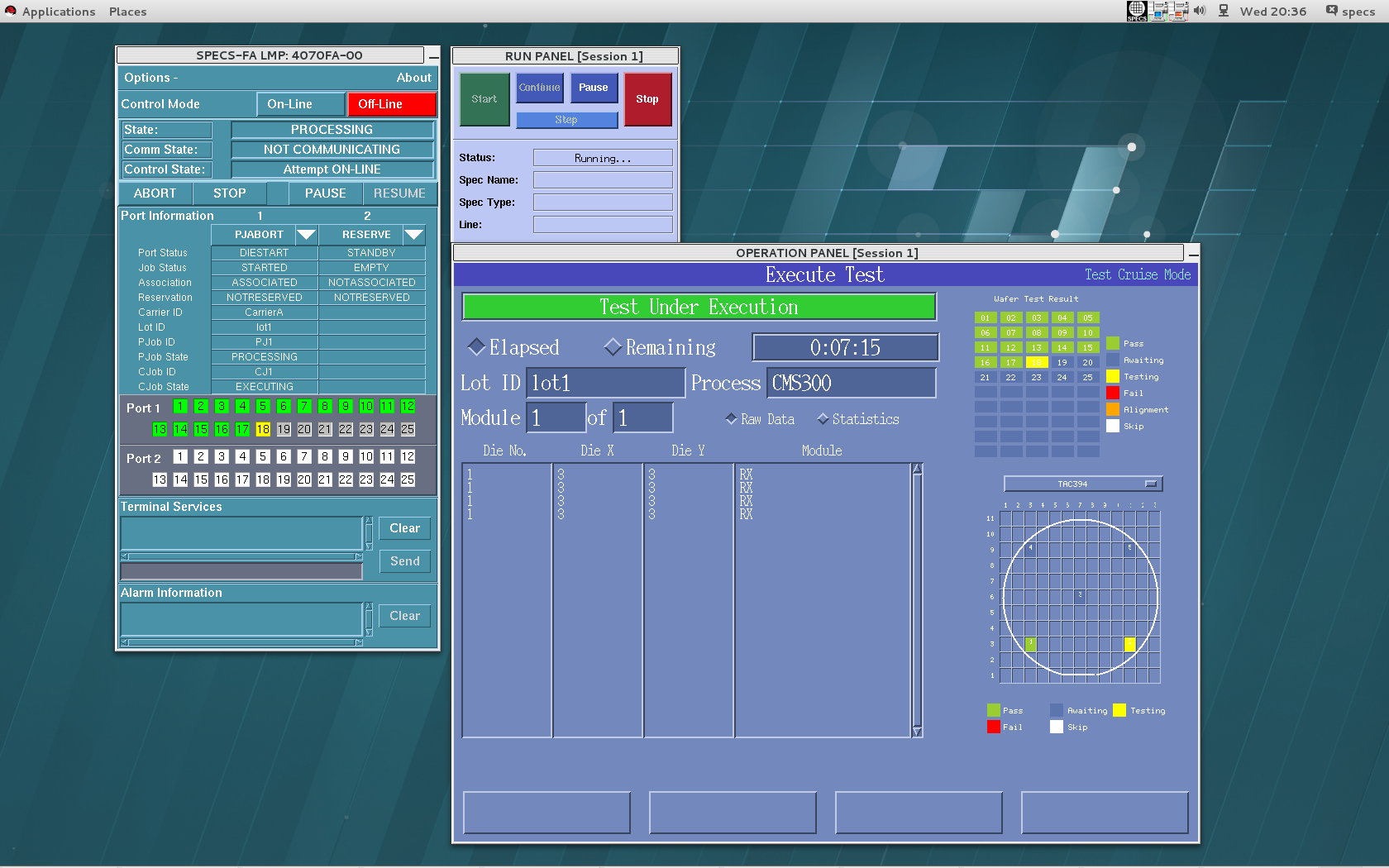Select the Remaining time radio option
This screenshot has height=868, width=1389.
click(613, 347)
